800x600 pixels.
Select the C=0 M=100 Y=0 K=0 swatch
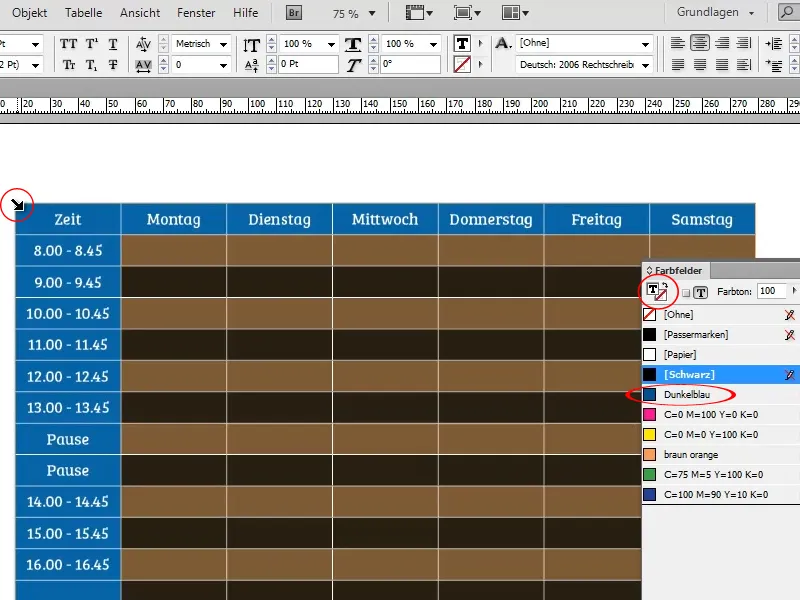[720, 415]
